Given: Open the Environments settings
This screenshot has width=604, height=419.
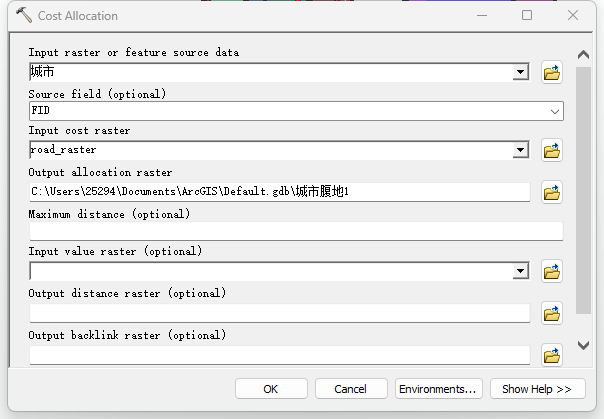Looking at the screenshot, I should click(x=438, y=389).
